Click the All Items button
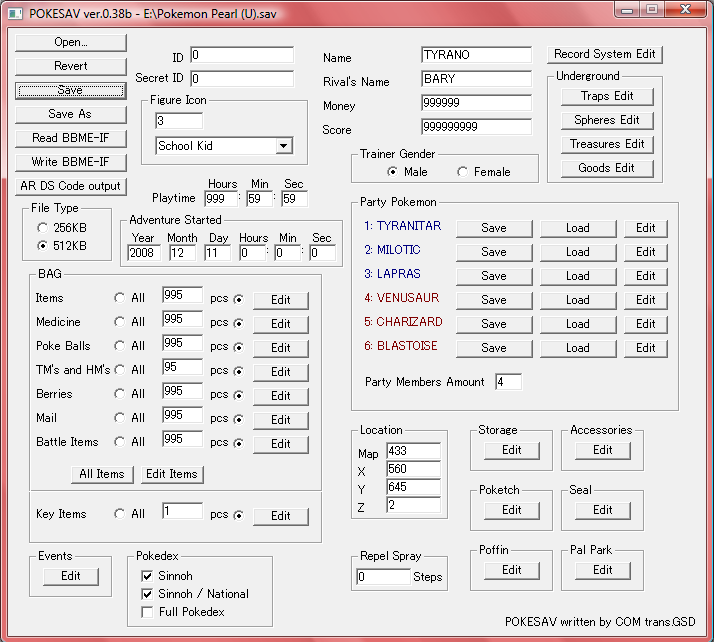Viewport: 714px width, 642px height. pos(102,474)
